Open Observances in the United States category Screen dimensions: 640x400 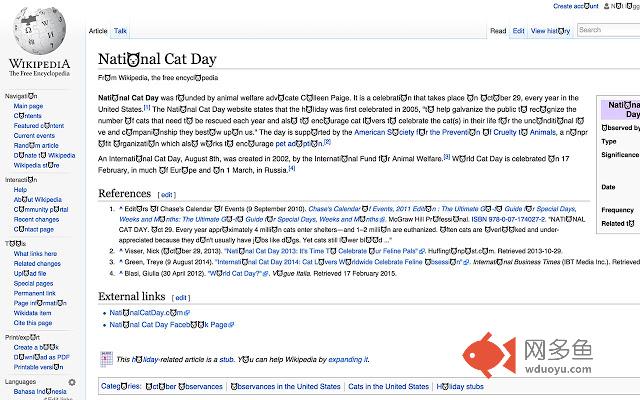pyautogui.click(x=285, y=387)
